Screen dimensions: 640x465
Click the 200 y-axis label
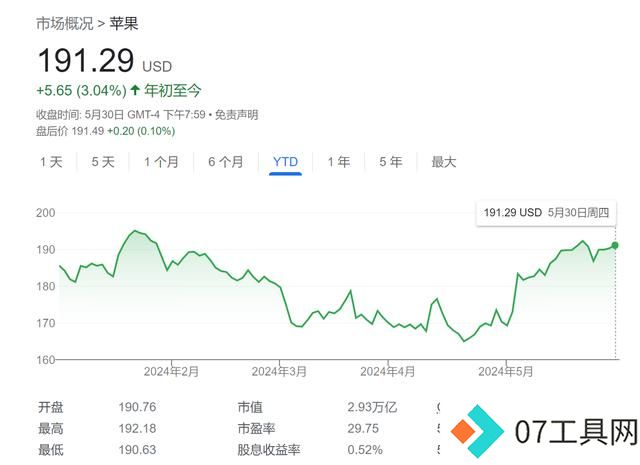click(x=45, y=213)
